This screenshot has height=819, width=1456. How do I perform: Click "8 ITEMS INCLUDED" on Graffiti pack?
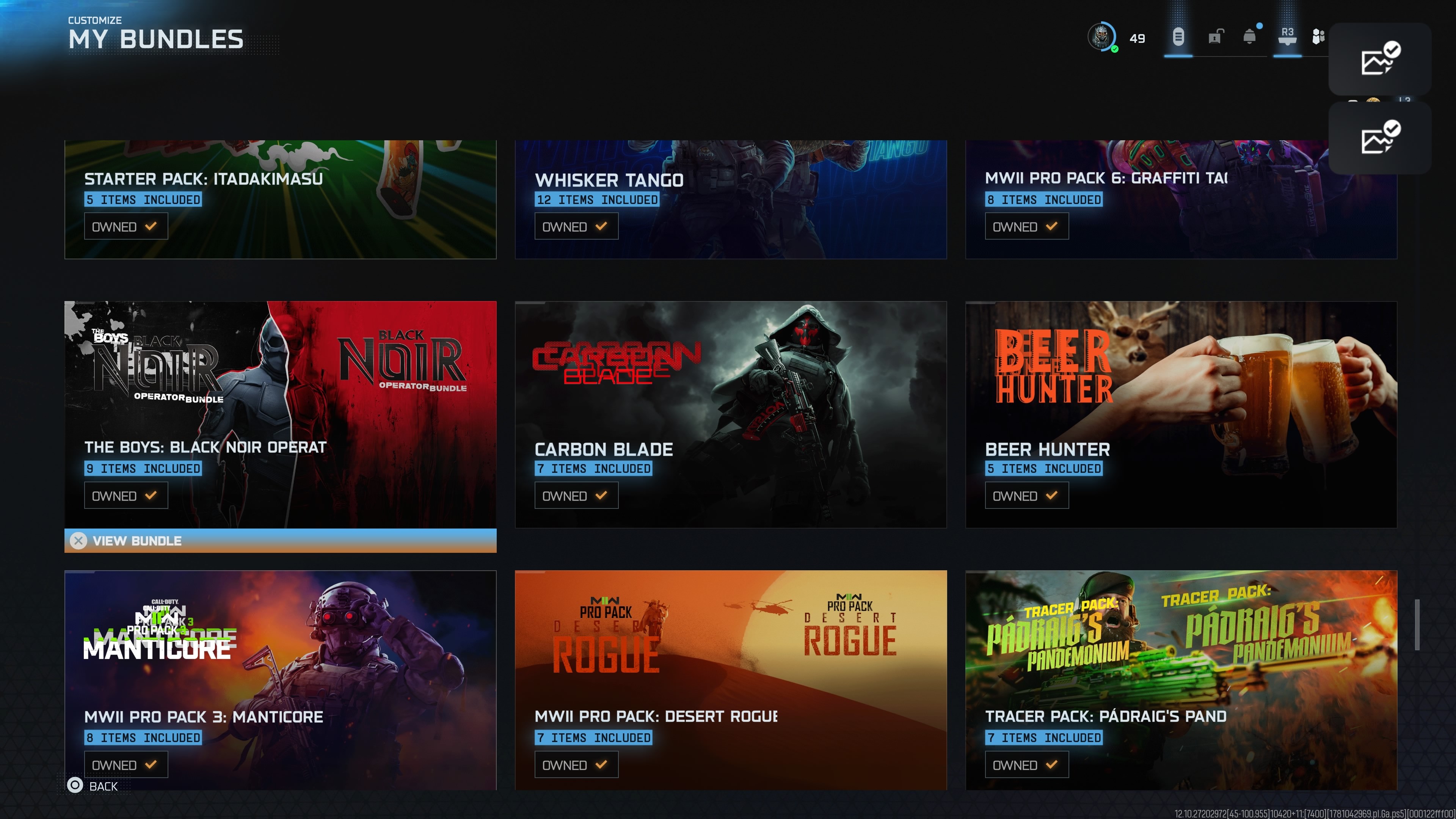[1044, 199]
